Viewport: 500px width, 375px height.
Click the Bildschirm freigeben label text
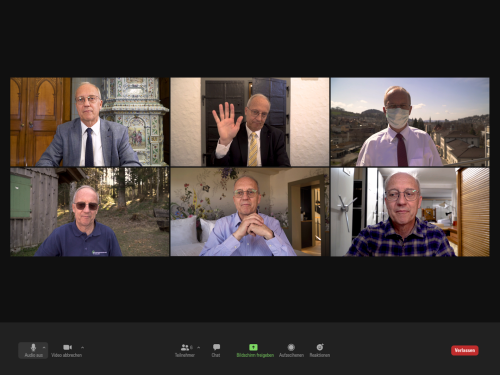[255, 355]
